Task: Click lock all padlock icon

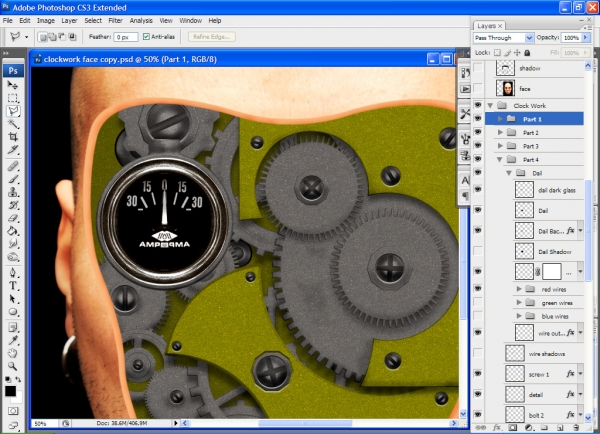Action: pos(527,52)
